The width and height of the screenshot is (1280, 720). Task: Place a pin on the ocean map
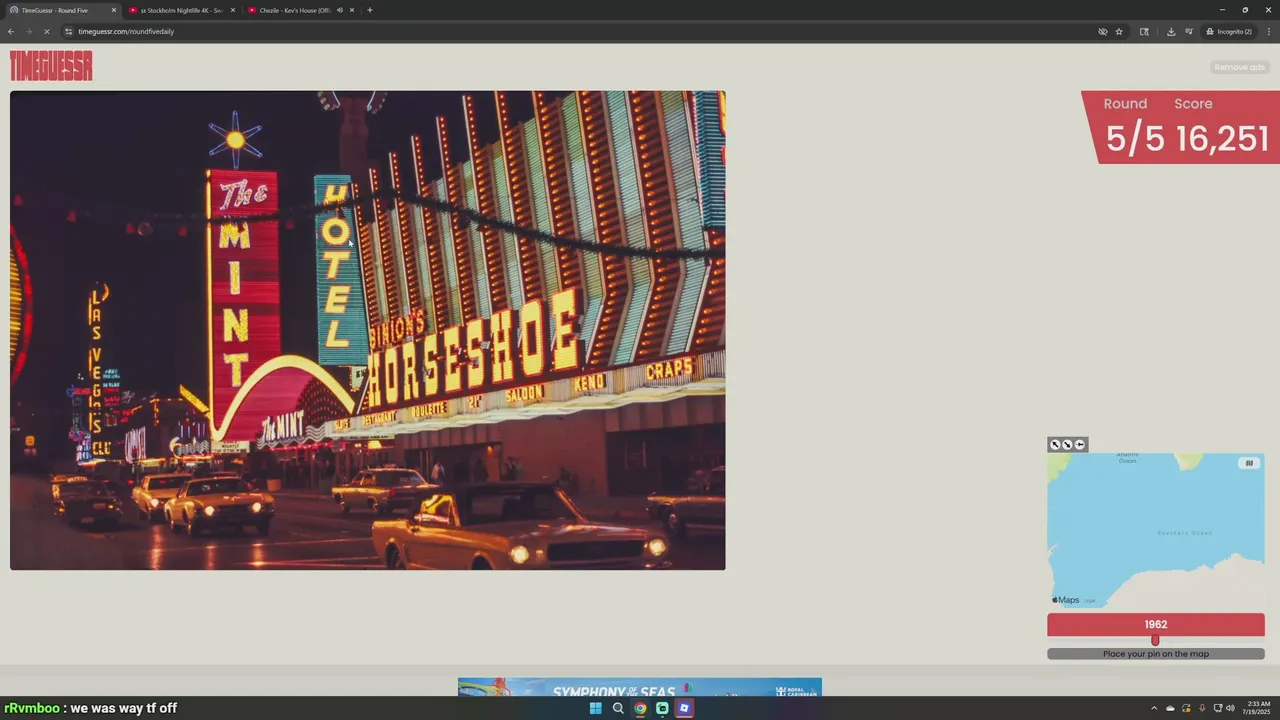click(x=1156, y=530)
